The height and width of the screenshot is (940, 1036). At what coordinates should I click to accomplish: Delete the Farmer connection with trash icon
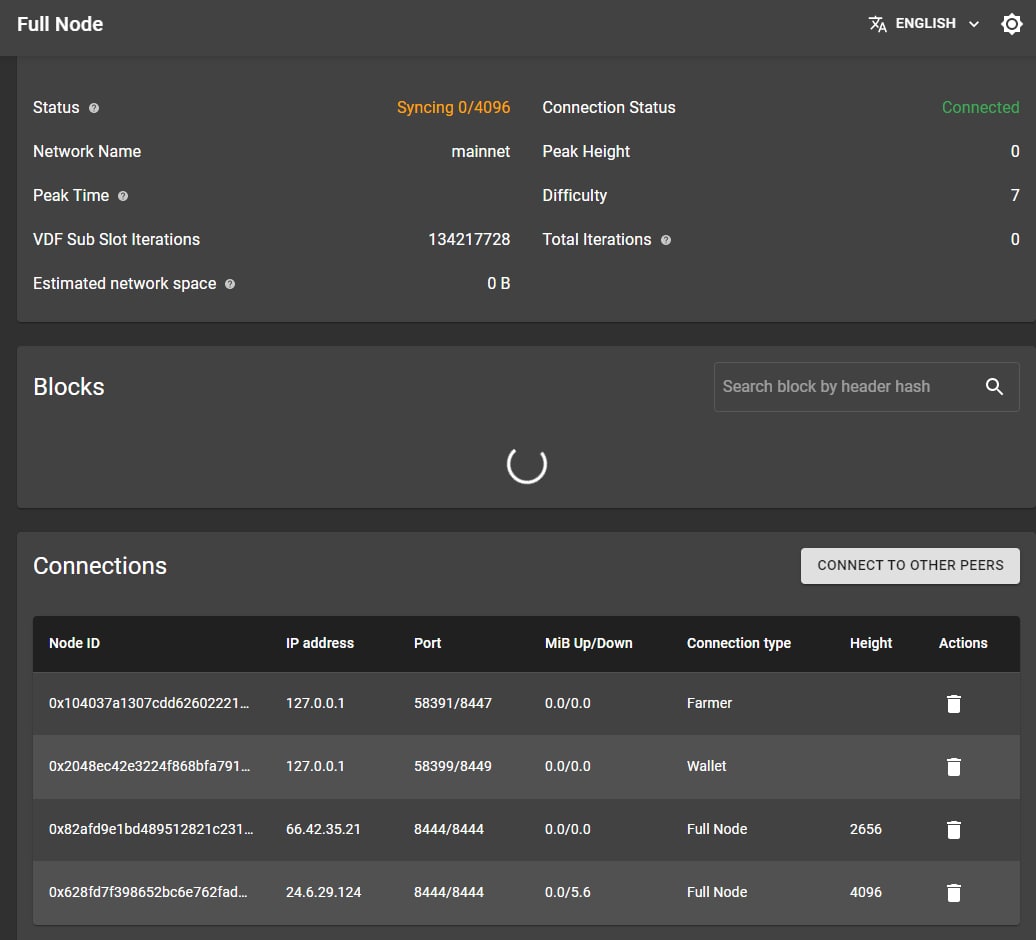coord(953,704)
